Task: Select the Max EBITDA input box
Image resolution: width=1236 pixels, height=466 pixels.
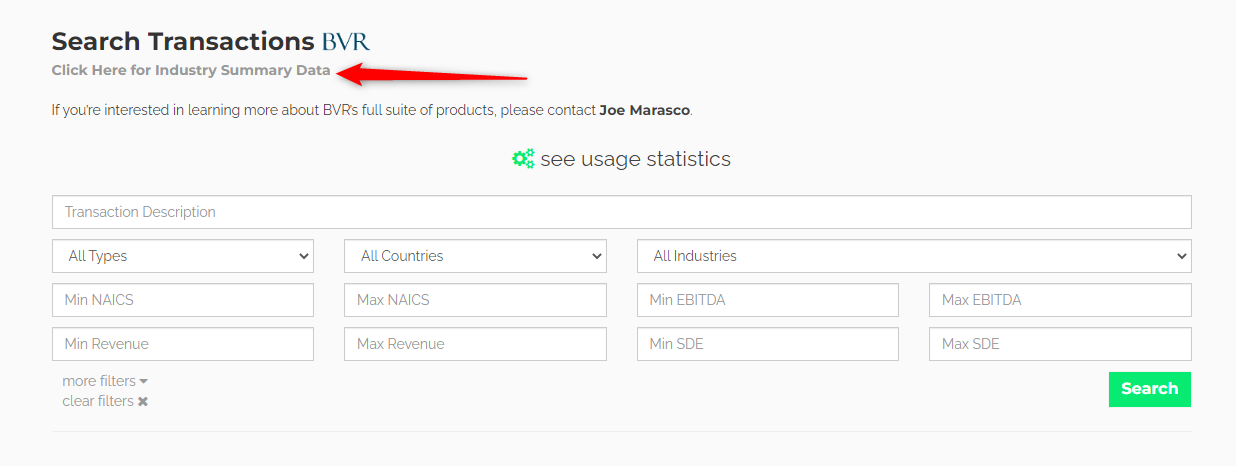Action: click(1059, 300)
